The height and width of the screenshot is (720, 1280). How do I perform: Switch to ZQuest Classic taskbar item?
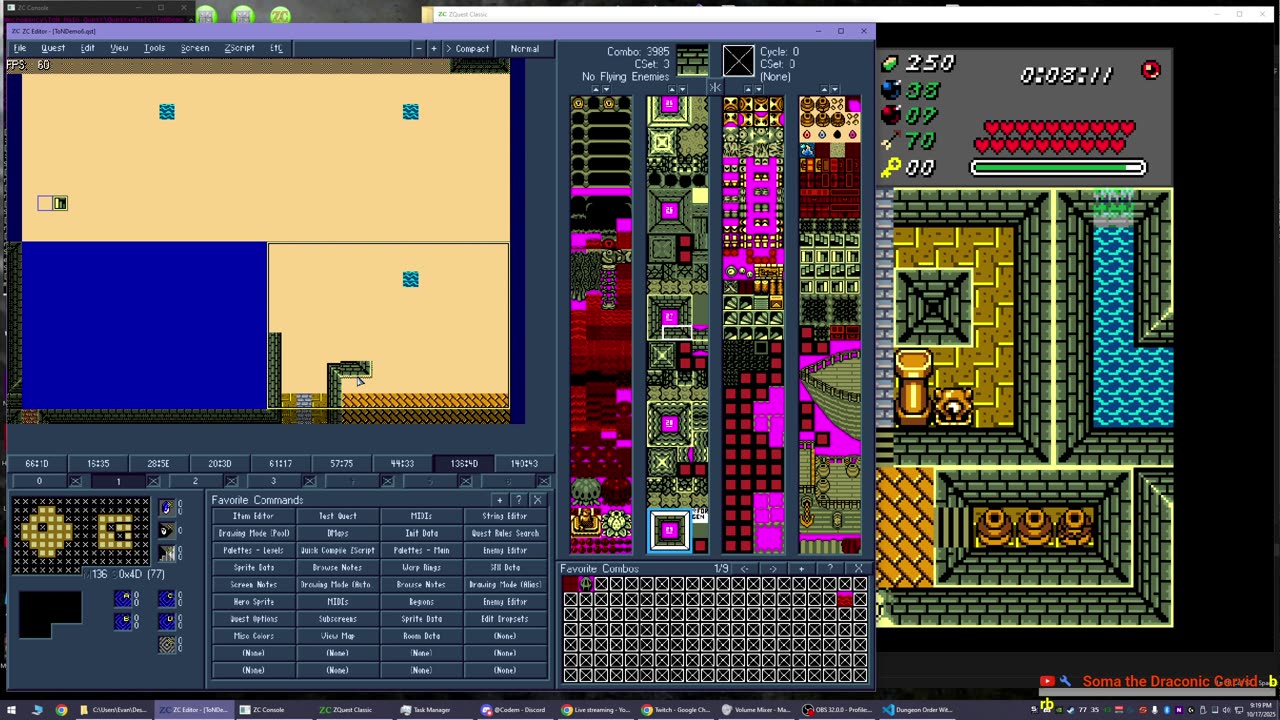click(x=347, y=710)
